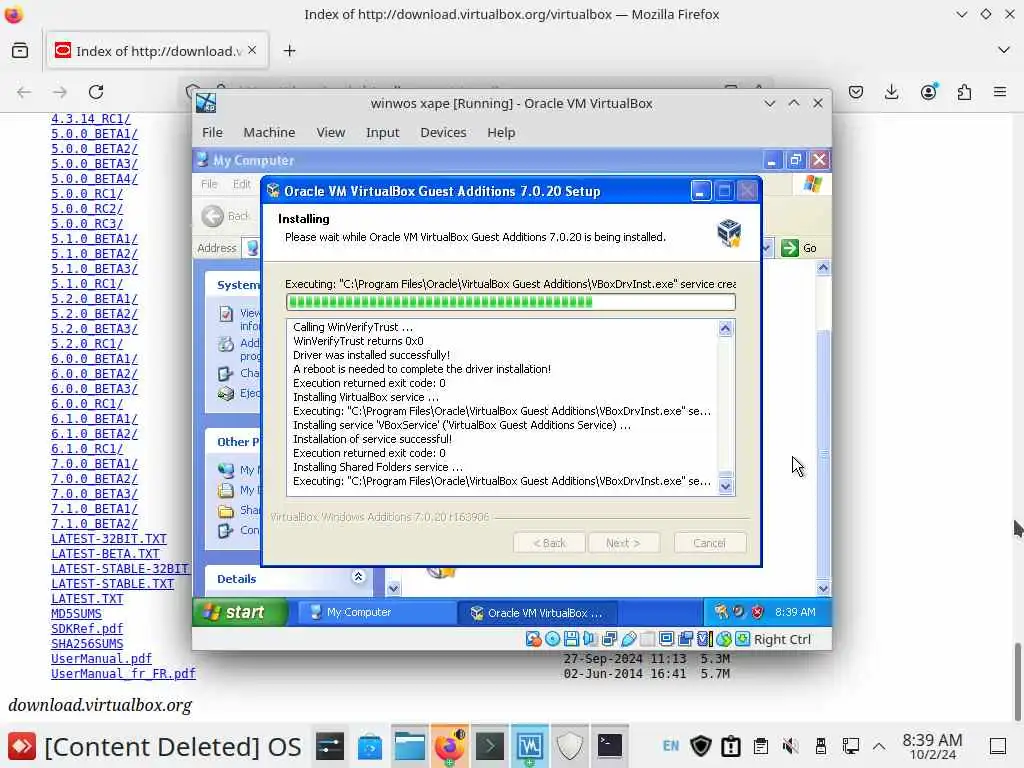Open the address dropdown arrow in My Computer
The image size is (1024, 768).
[767, 248]
